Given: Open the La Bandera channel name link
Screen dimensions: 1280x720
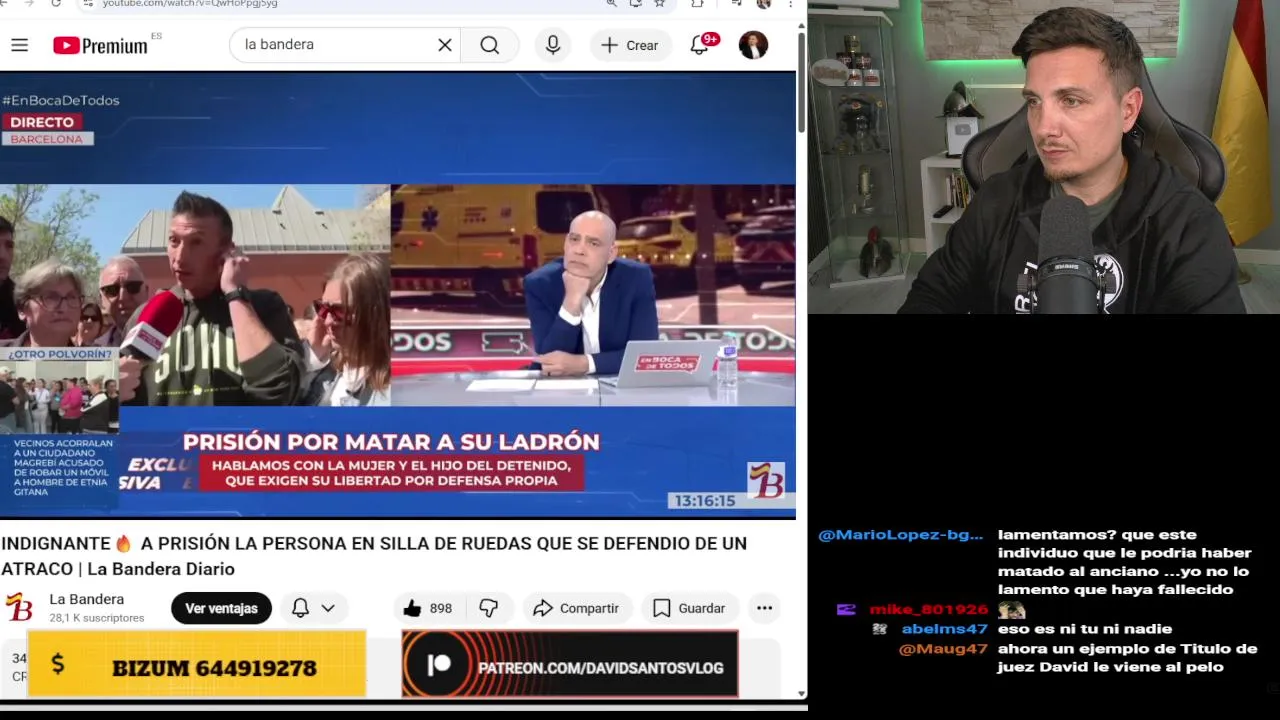Looking at the screenshot, I should 87,599.
